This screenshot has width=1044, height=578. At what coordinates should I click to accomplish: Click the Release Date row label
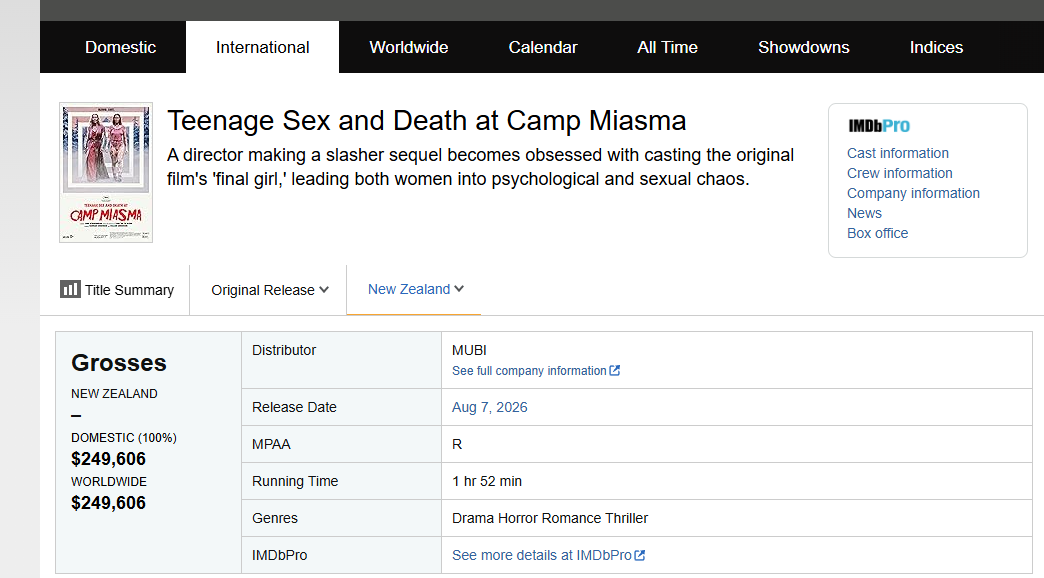[x=294, y=408]
